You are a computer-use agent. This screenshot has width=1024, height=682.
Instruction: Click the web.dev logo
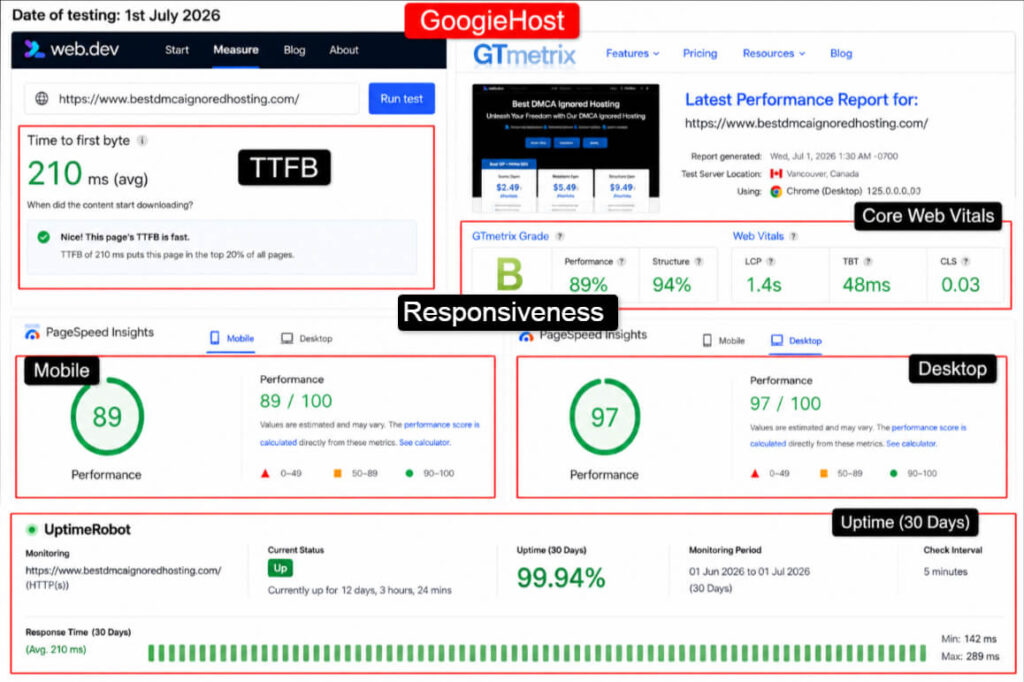(x=71, y=49)
